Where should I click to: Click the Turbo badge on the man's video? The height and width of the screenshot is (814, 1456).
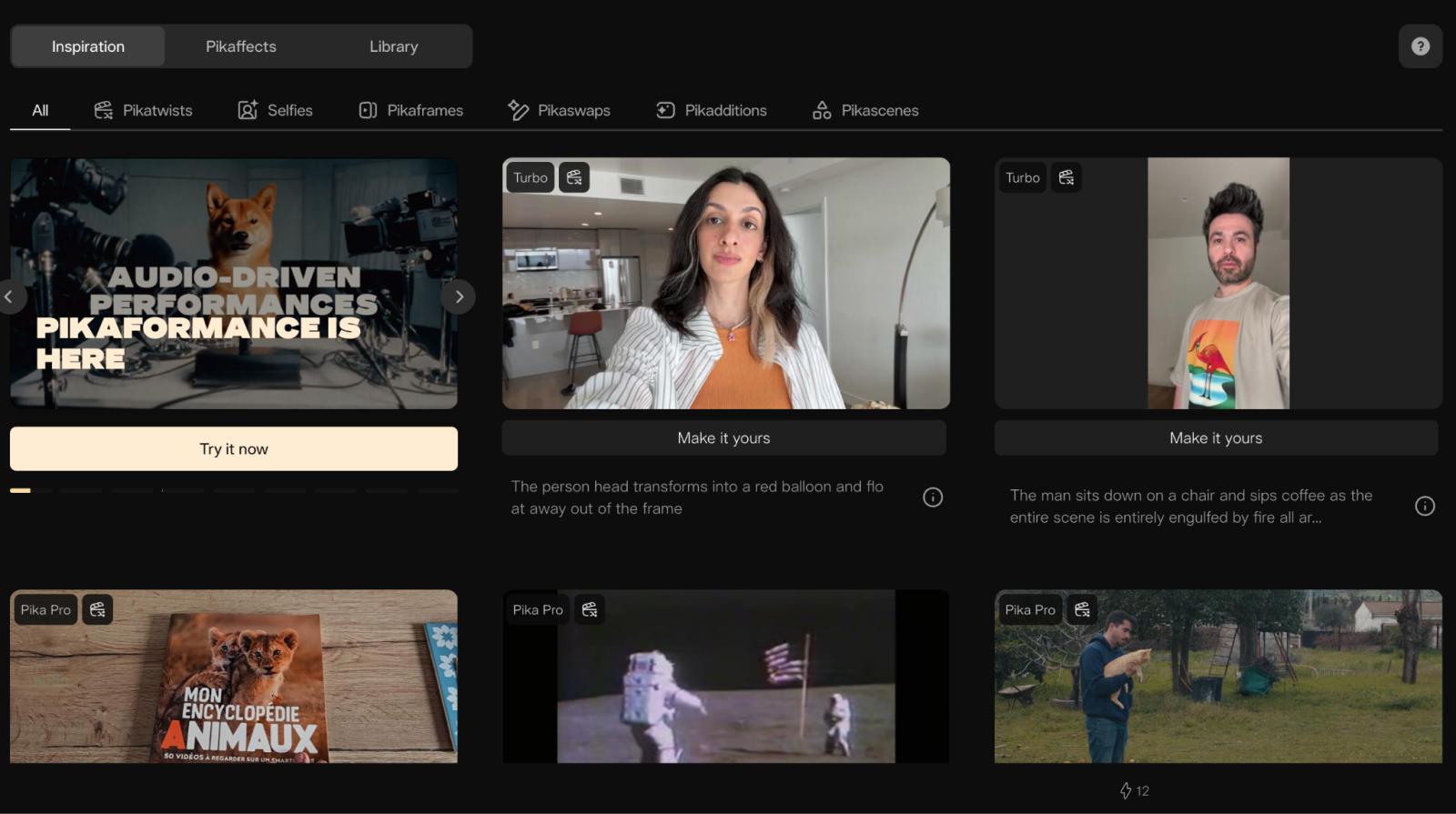point(1023,177)
